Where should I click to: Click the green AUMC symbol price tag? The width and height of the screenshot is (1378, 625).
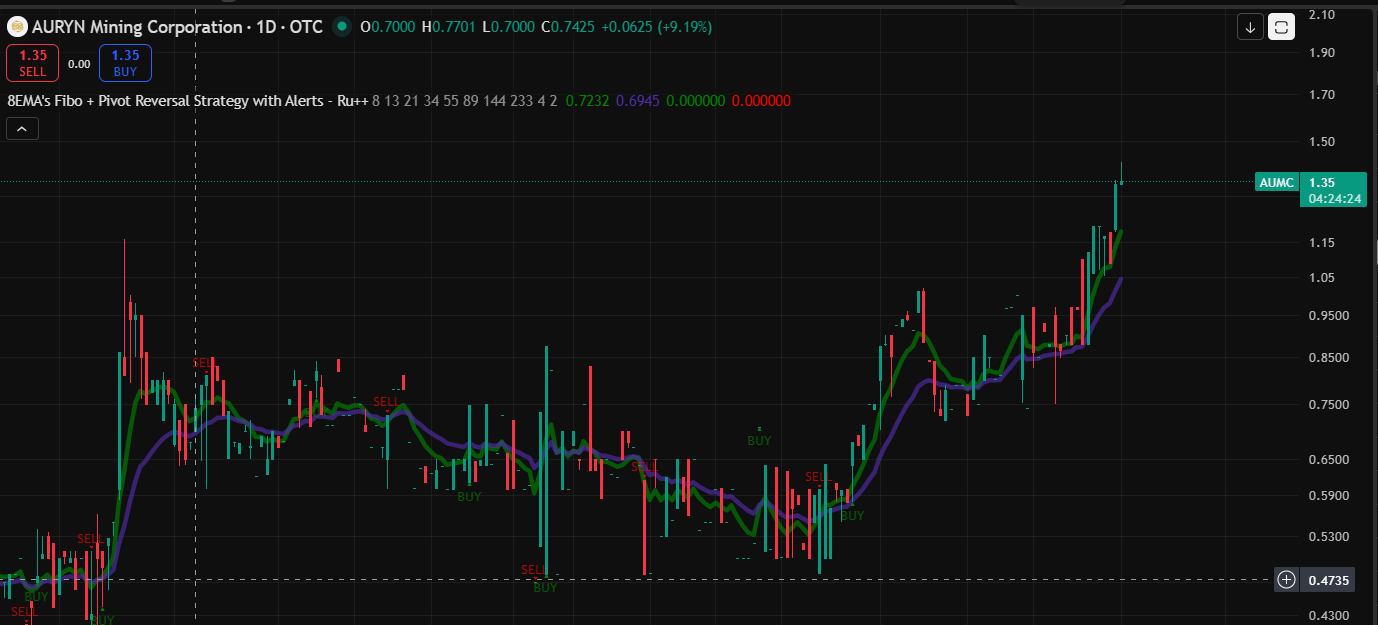[x=1276, y=183]
